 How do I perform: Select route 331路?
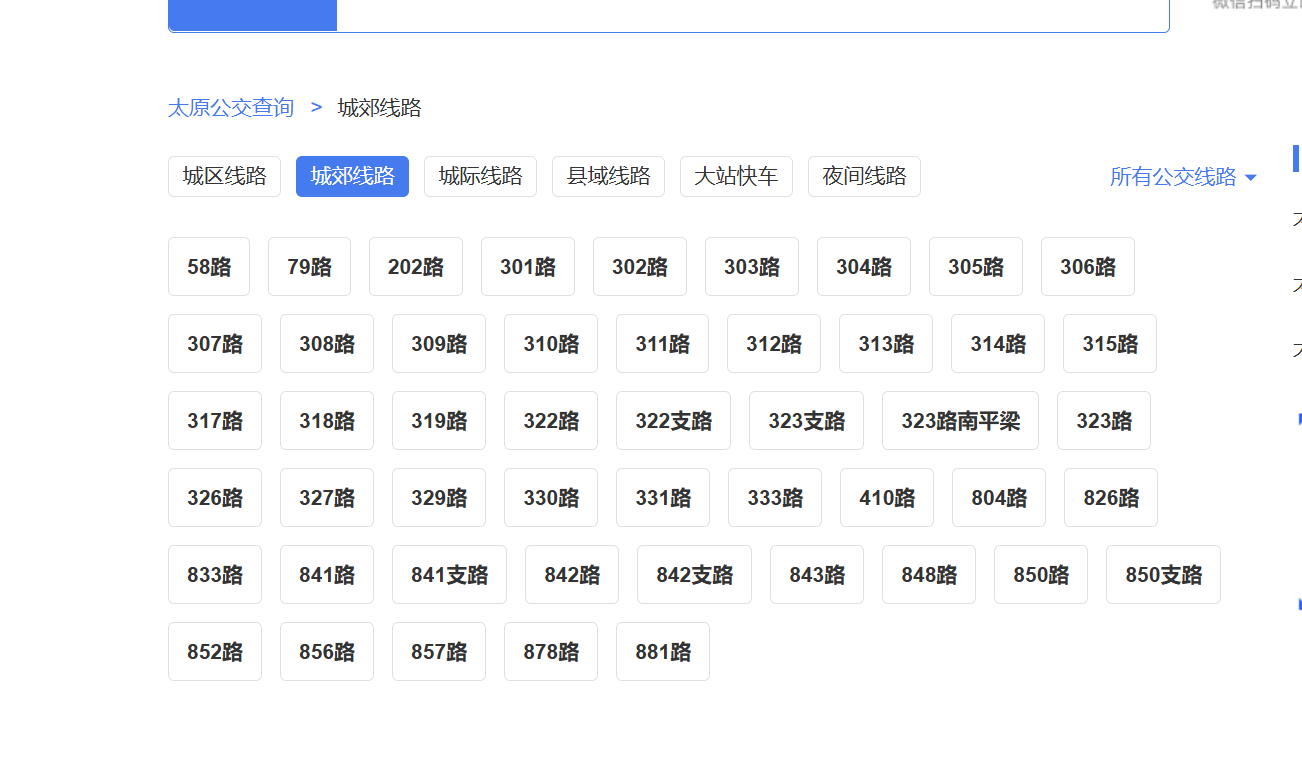click(x=663, y=498)
